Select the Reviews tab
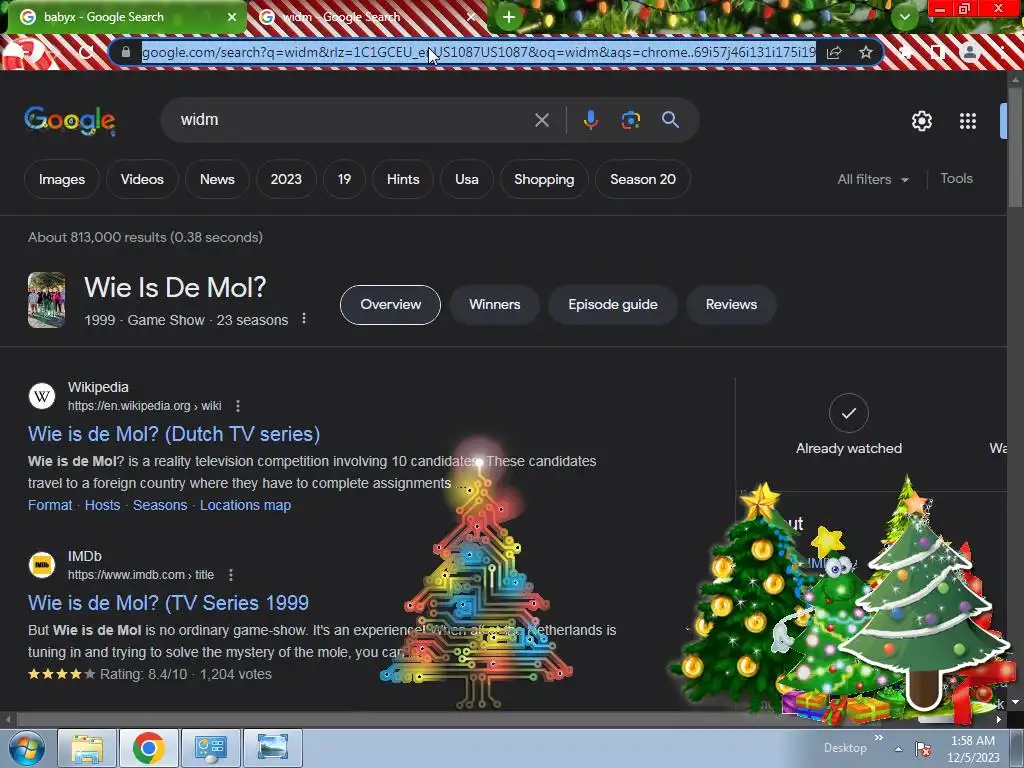Viewport: 1024px width, 768px height. 731,305
